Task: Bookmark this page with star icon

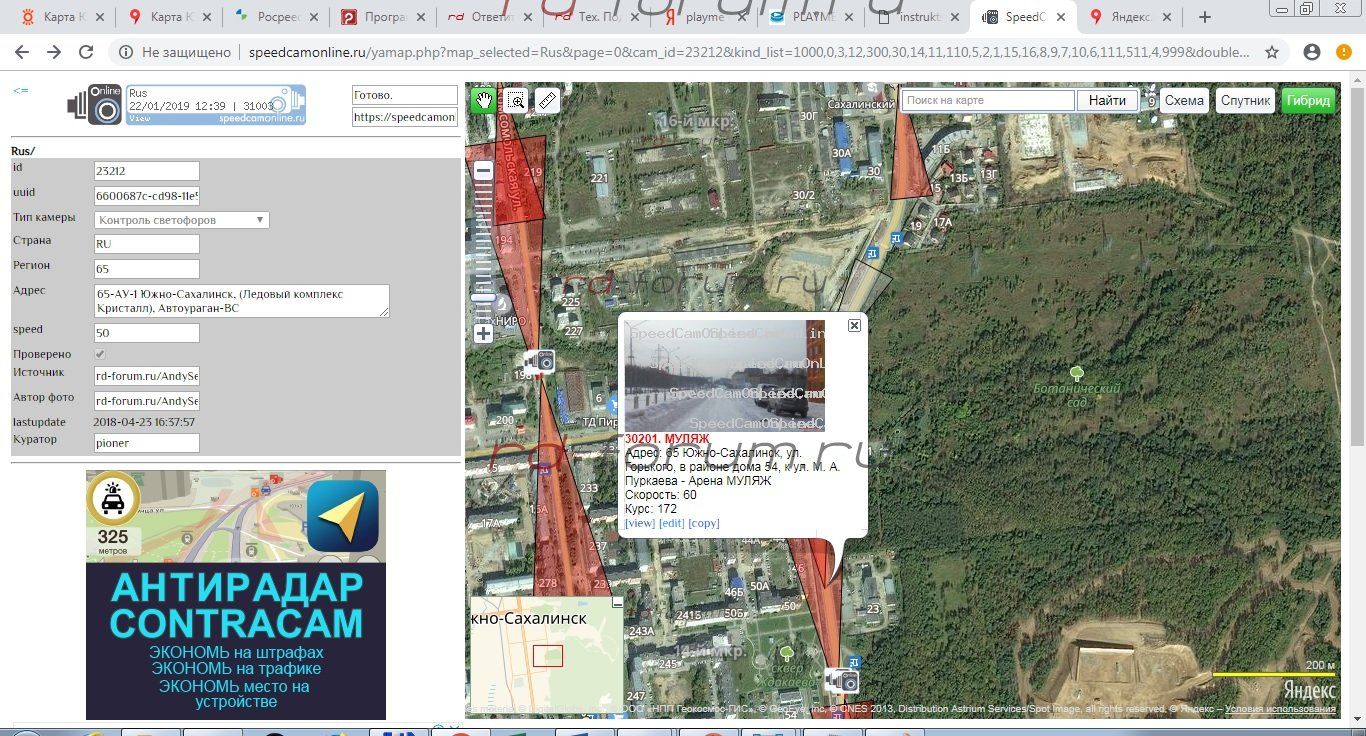Action: (1272, 52)
